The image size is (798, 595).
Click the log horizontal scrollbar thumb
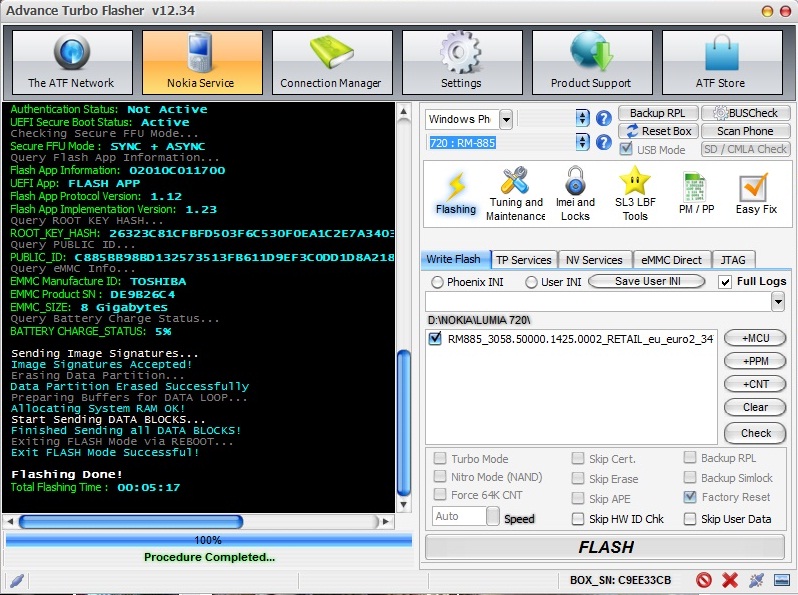131,521
